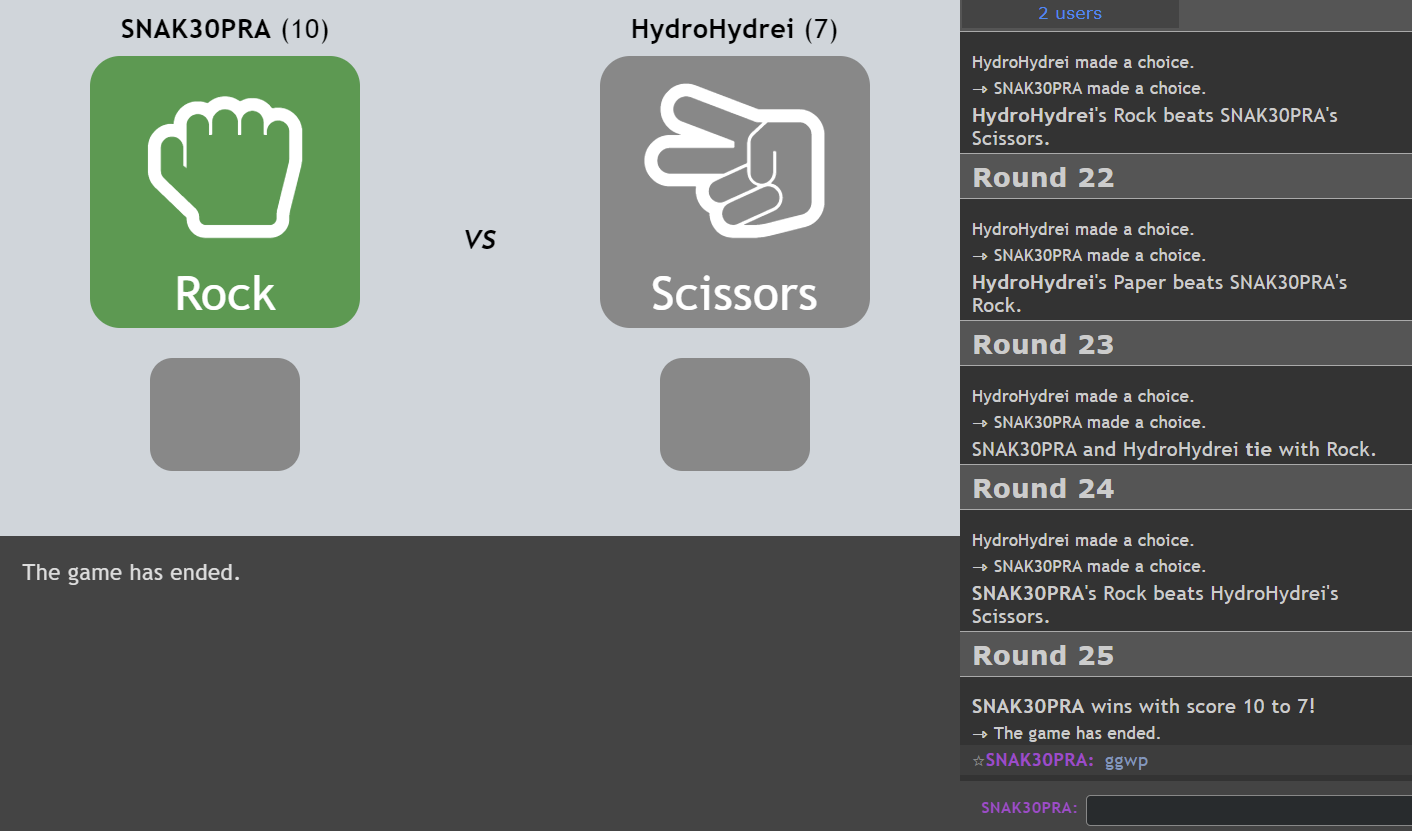Viewport: 1412px width, 831px height.
Task: Click 'HydroHydrei's Paper beats SNAK30PRA's Rock.'
Action: (1159, 294)
